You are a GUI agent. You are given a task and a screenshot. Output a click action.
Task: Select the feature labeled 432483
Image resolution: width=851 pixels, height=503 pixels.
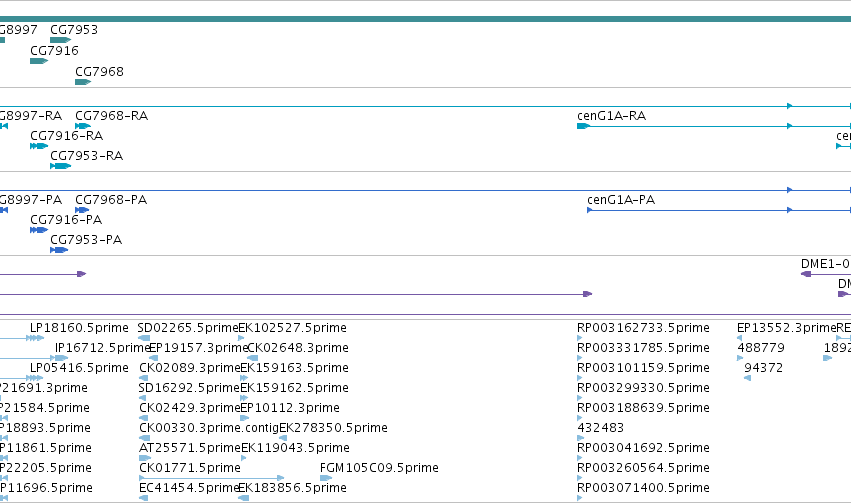[x=600, y=428]
